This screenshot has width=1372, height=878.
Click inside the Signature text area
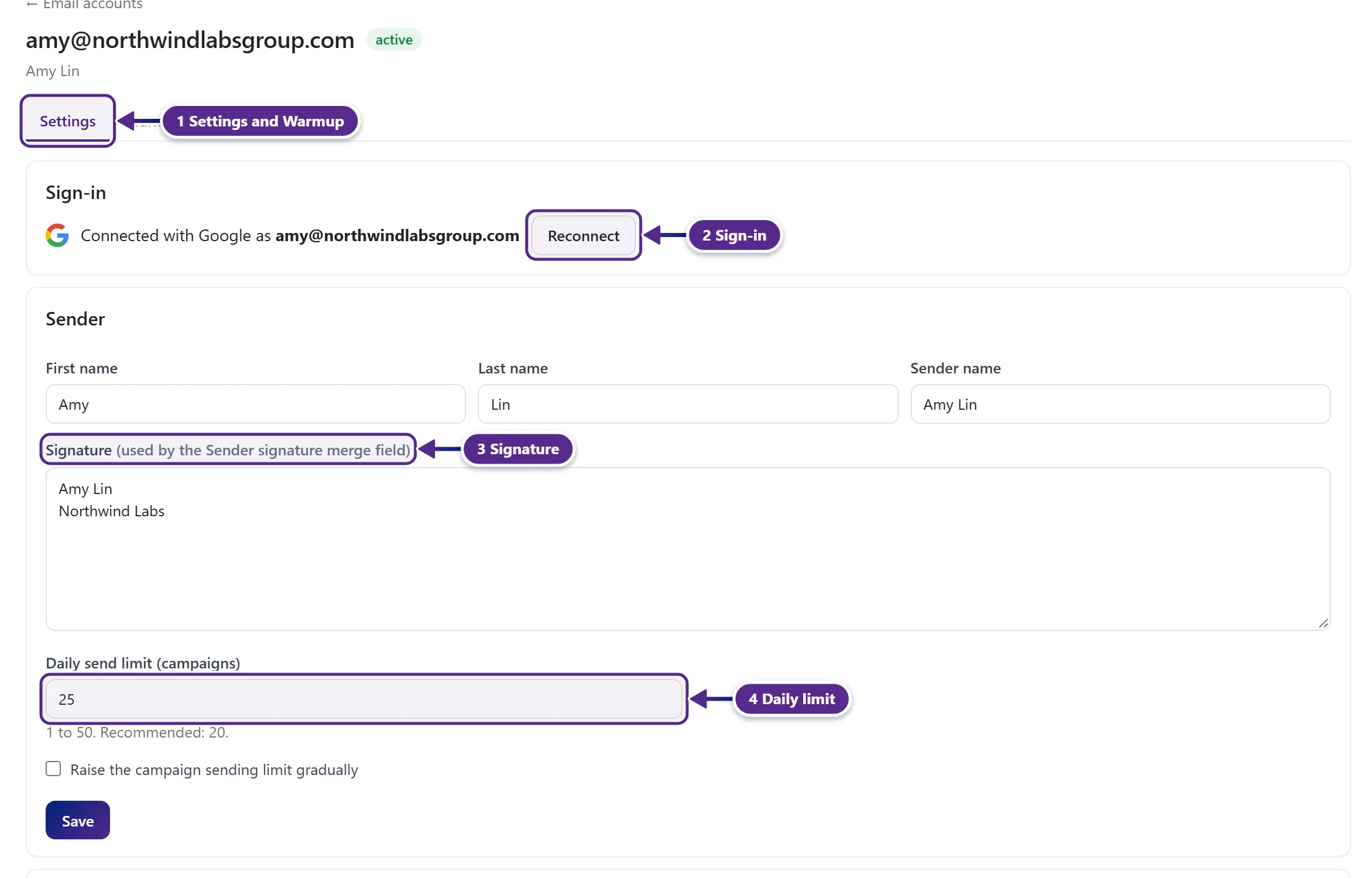pos(688,549)
